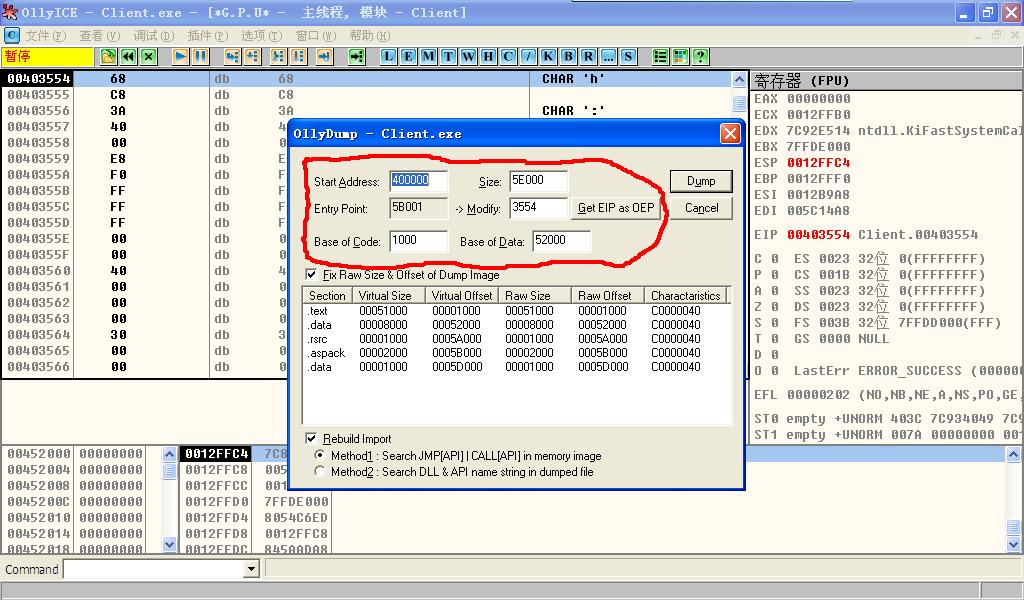Screen dimensions: 1024x600
Task: Click the Step over toolbar icon
Action: click(x=252, y=56)
